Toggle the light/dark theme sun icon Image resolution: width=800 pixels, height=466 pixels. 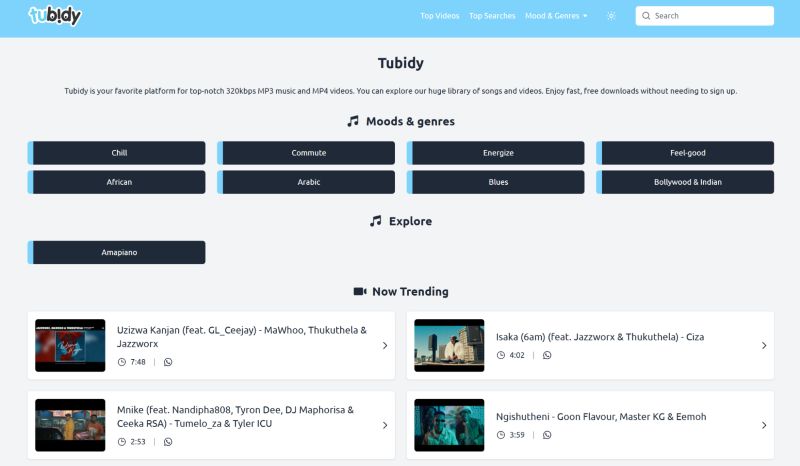[611, 16]
